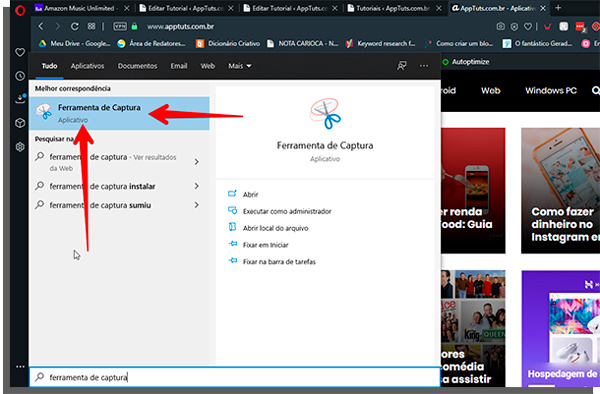
Task: Open the Opera sidebar history clock icon
Action: pyautogui.click(x=20, y=76)
